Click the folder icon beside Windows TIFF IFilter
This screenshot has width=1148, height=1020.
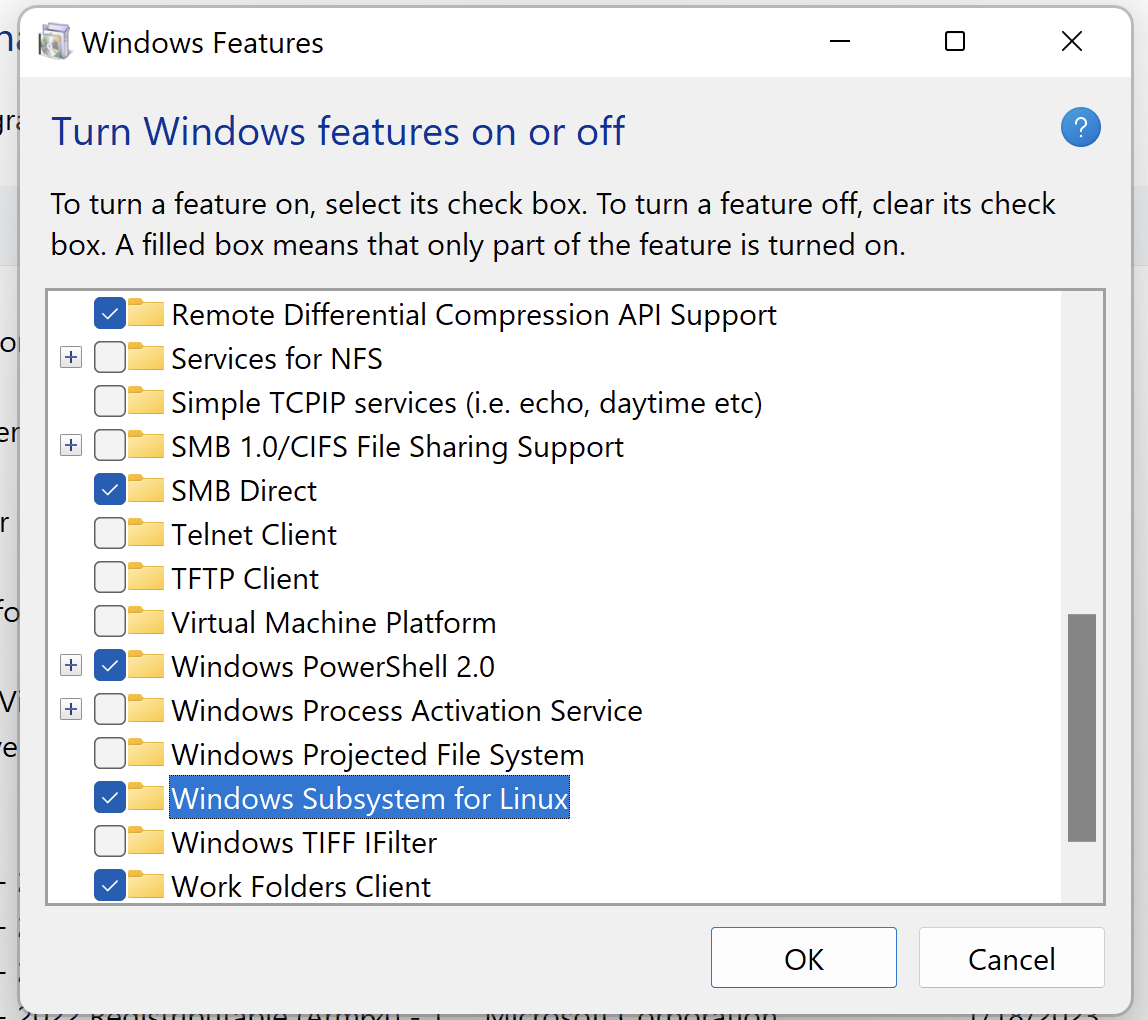[146, 842]
